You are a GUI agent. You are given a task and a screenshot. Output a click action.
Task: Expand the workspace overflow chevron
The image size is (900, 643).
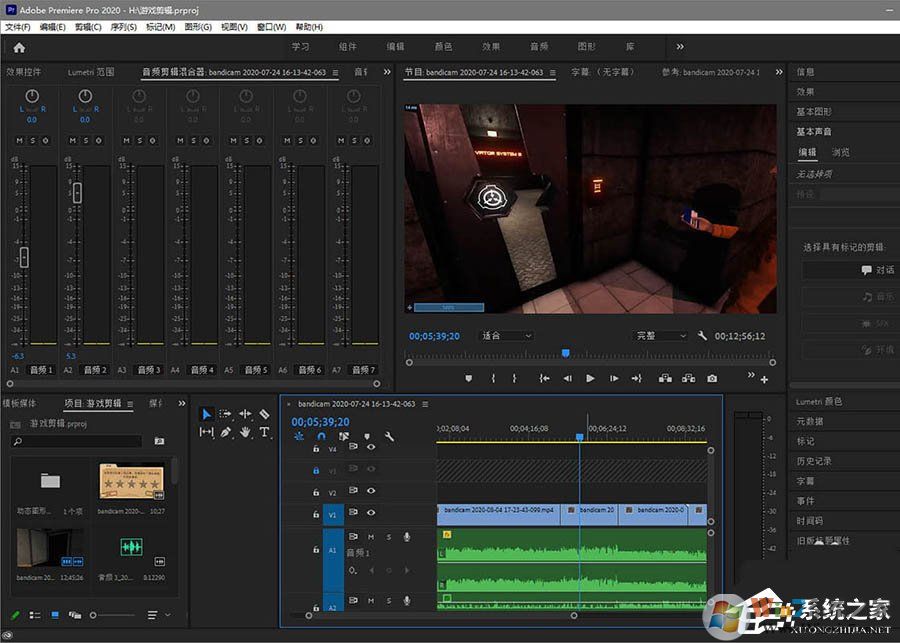click(x=680, y=46)
